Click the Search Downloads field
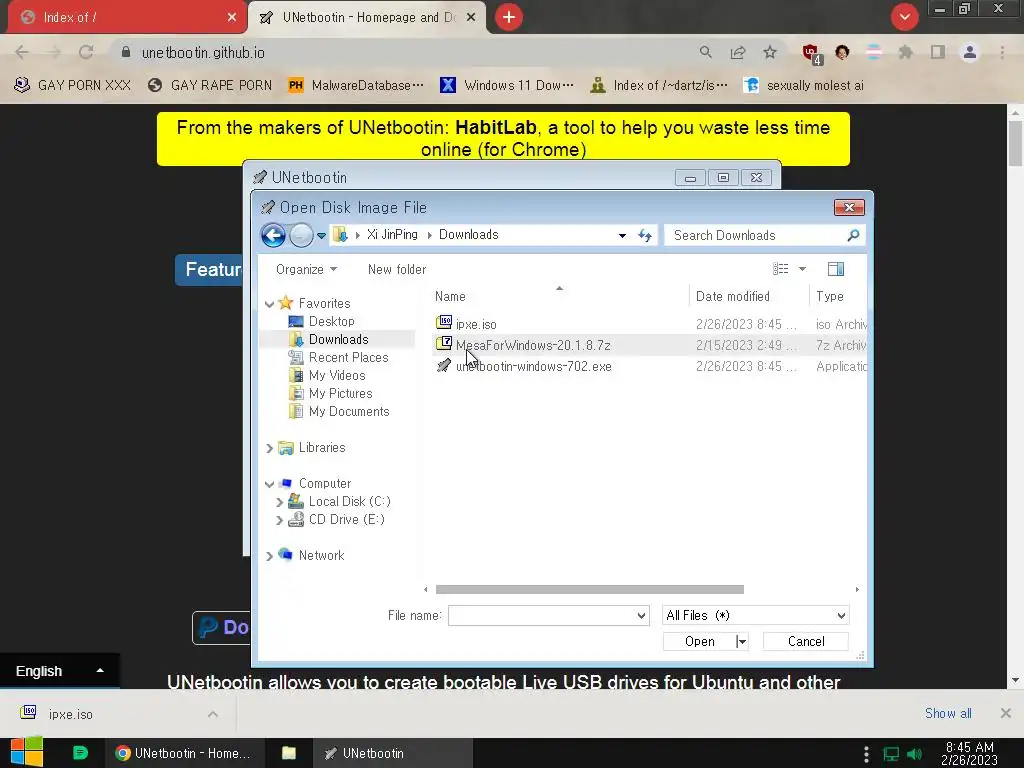 756,235
